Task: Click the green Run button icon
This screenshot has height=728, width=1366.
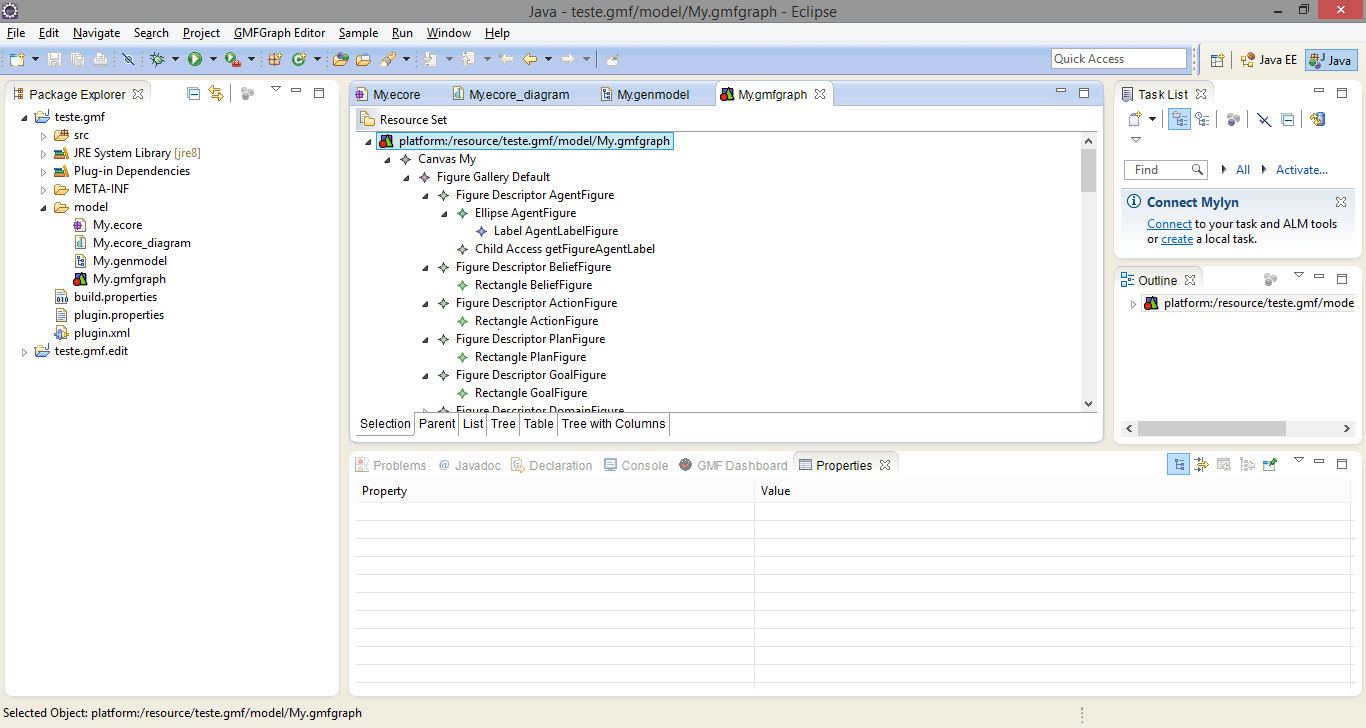Action: 195,60
